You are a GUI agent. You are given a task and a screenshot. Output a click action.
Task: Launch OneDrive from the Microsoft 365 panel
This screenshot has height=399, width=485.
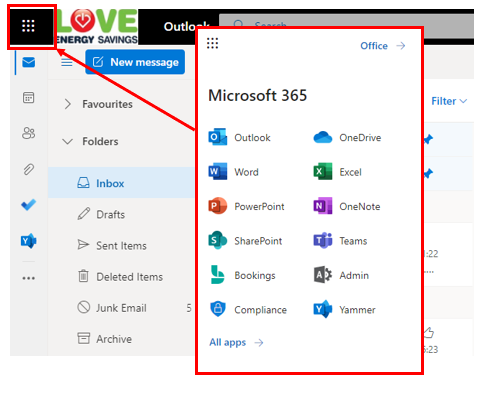pos(347,137)
